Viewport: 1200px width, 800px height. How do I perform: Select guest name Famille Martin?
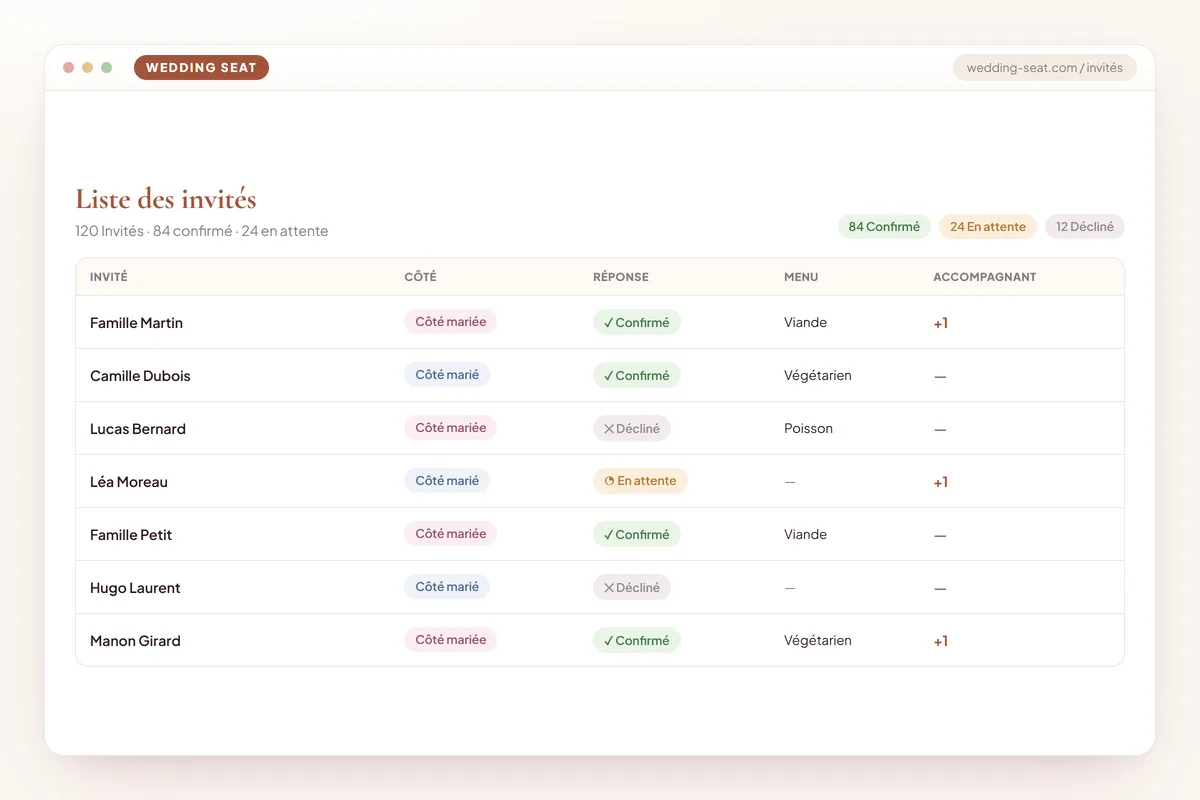click(x=136, y=323)
